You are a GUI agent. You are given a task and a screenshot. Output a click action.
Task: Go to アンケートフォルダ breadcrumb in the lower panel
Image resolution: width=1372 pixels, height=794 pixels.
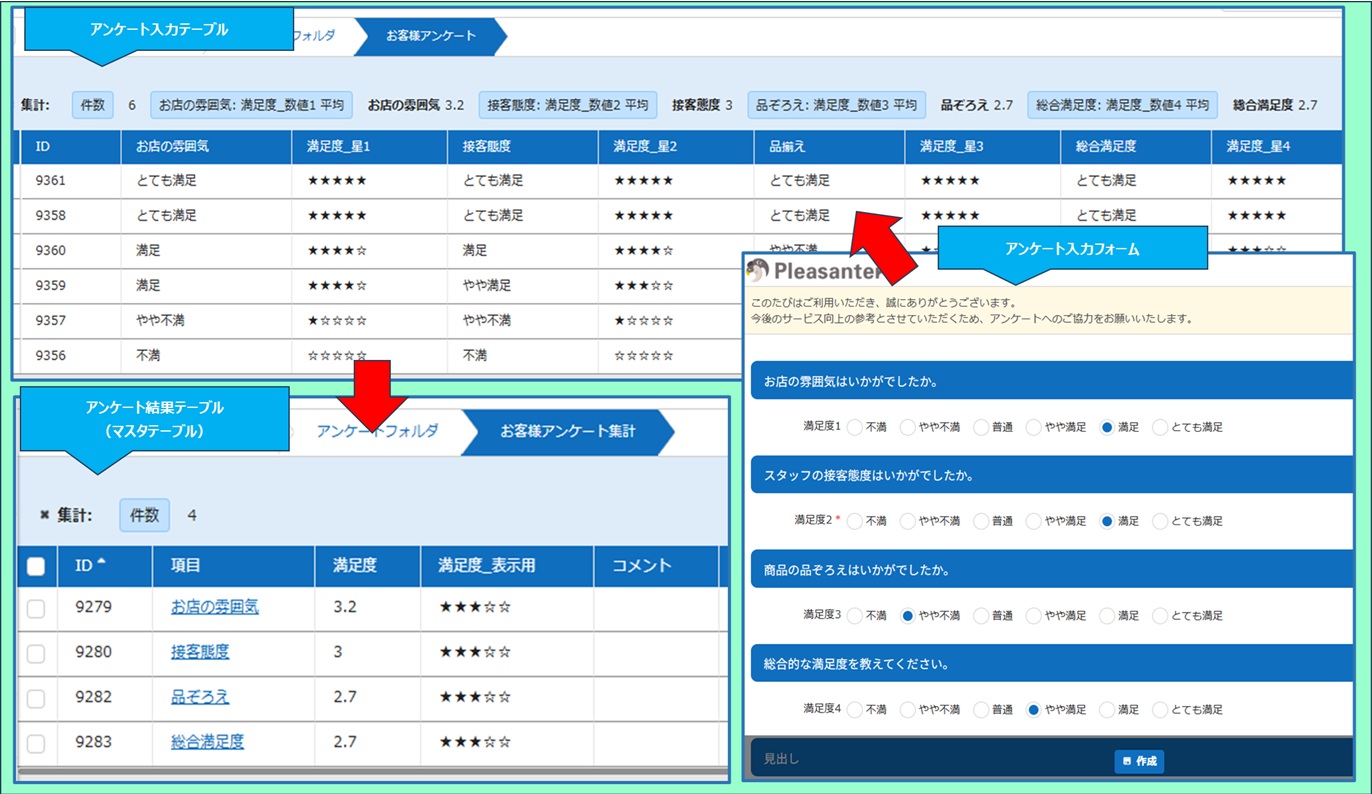pos(377,431)
